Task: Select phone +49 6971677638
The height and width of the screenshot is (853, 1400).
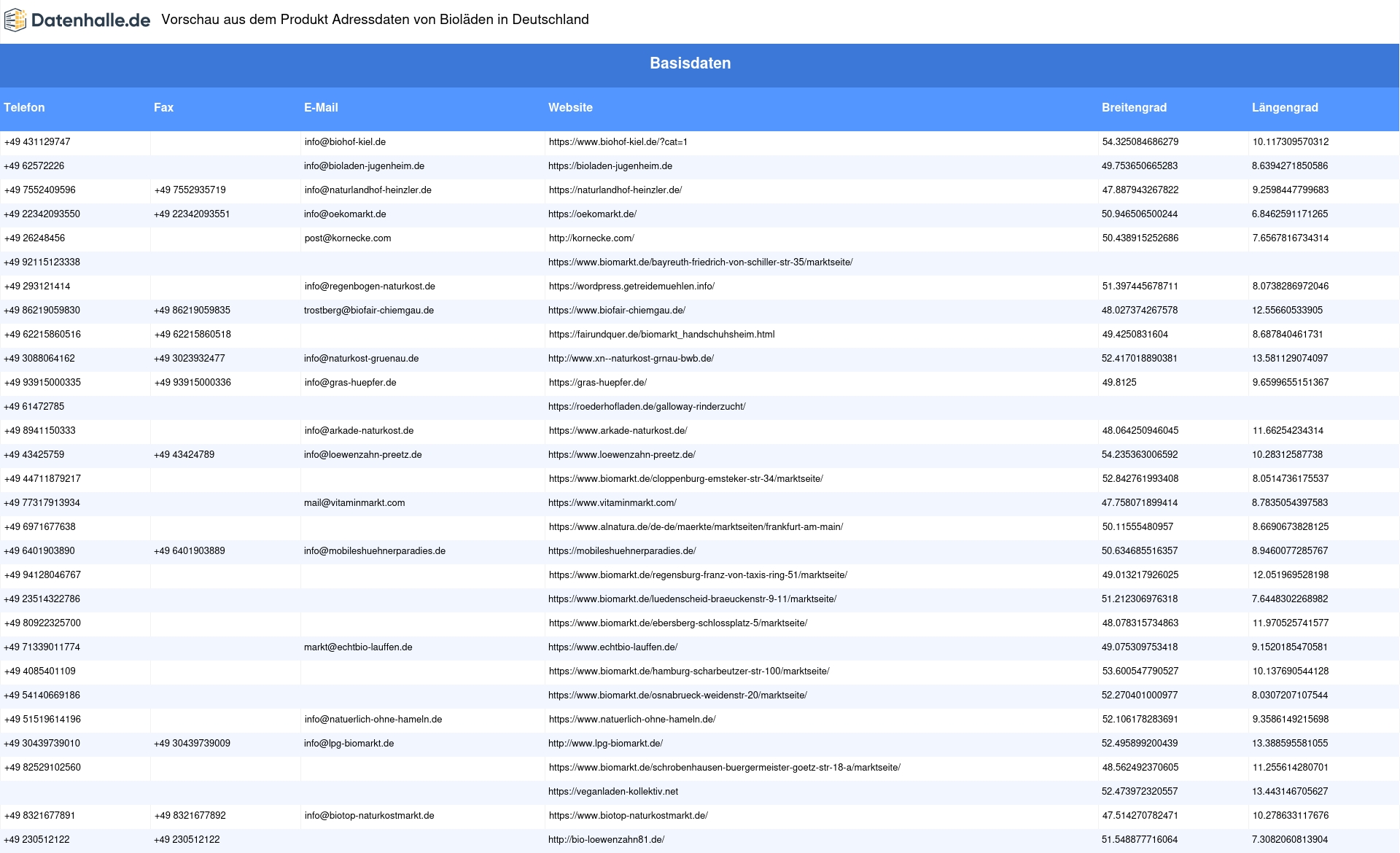Action: 39,527
